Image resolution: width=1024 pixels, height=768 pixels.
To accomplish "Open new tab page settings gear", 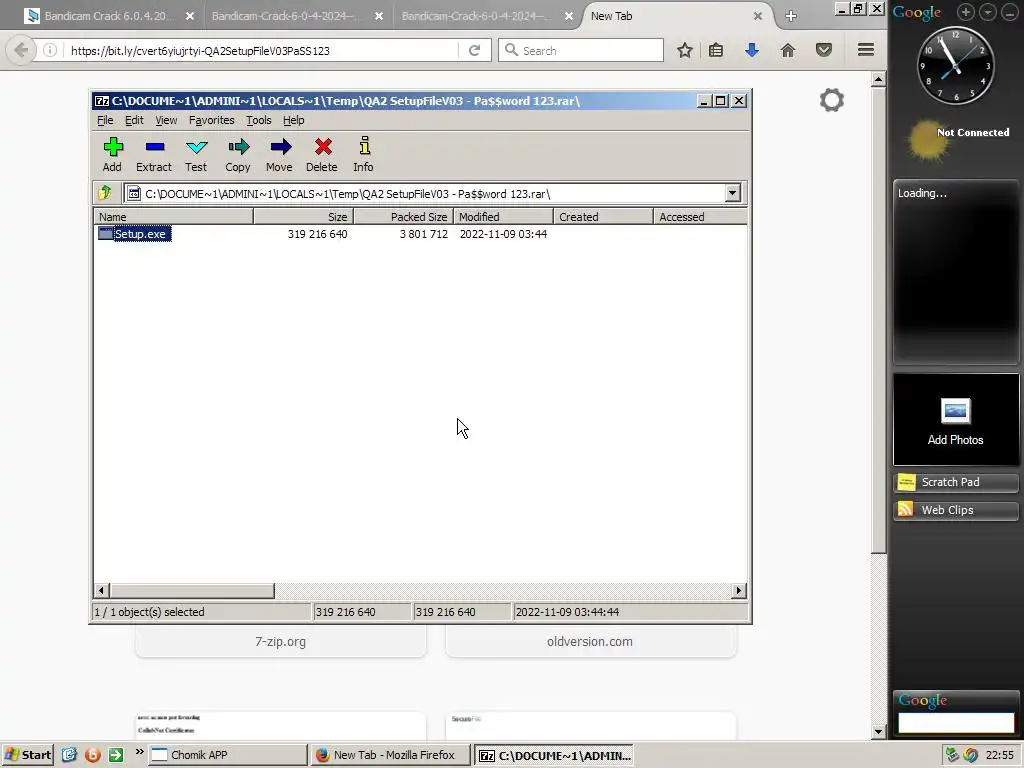I will pos(832,100).
